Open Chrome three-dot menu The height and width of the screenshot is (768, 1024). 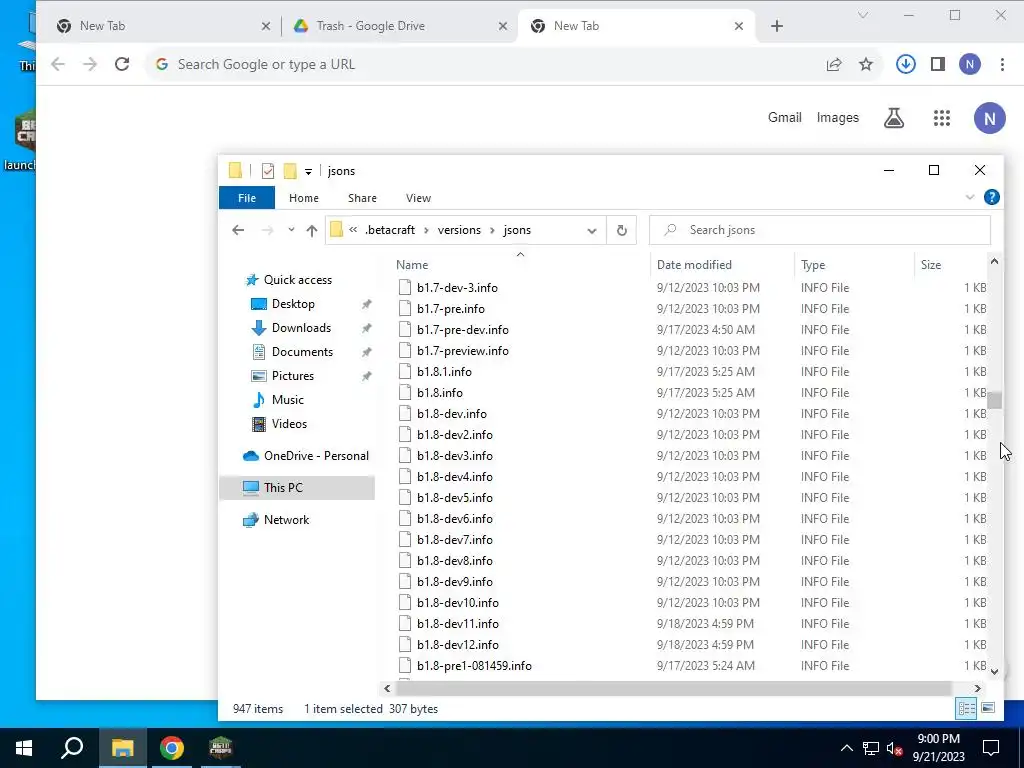tap(1002, 64)
